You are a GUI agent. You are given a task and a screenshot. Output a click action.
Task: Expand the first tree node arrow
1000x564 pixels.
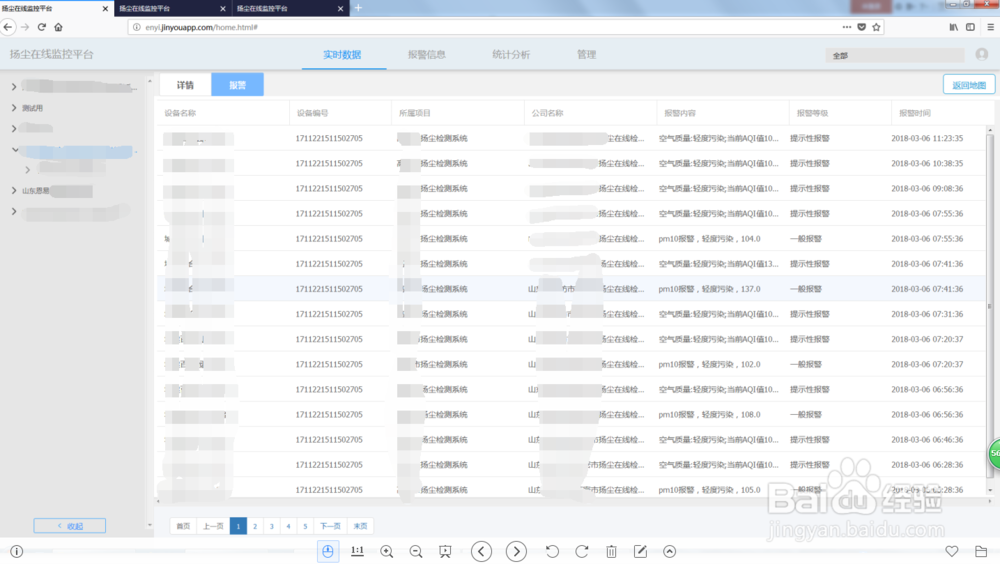click(14, 86)
